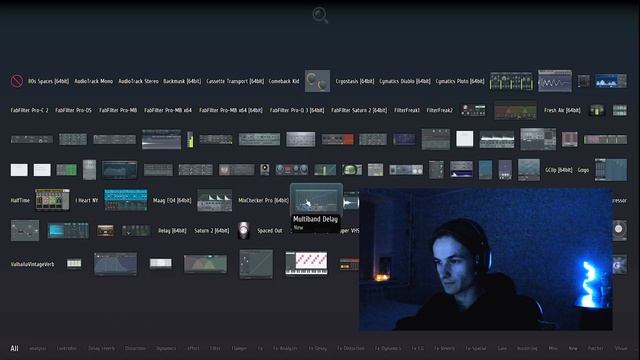640x360 pixels.
Task: Open Maag EQ4 [64bit]
Action: click(x=172, y=200)
